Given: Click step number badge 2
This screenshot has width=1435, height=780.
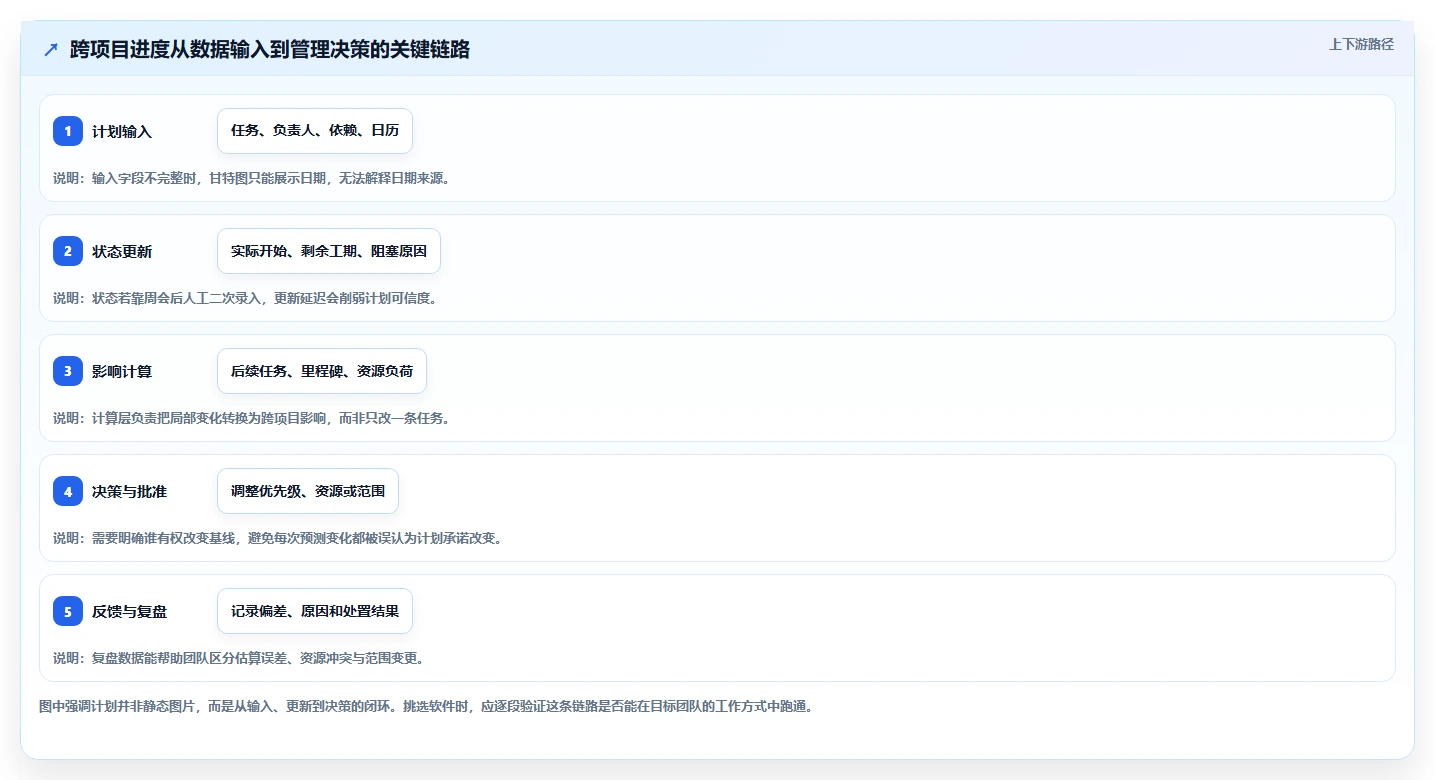Looking at the screenshot, I should (x=68, y=251).
